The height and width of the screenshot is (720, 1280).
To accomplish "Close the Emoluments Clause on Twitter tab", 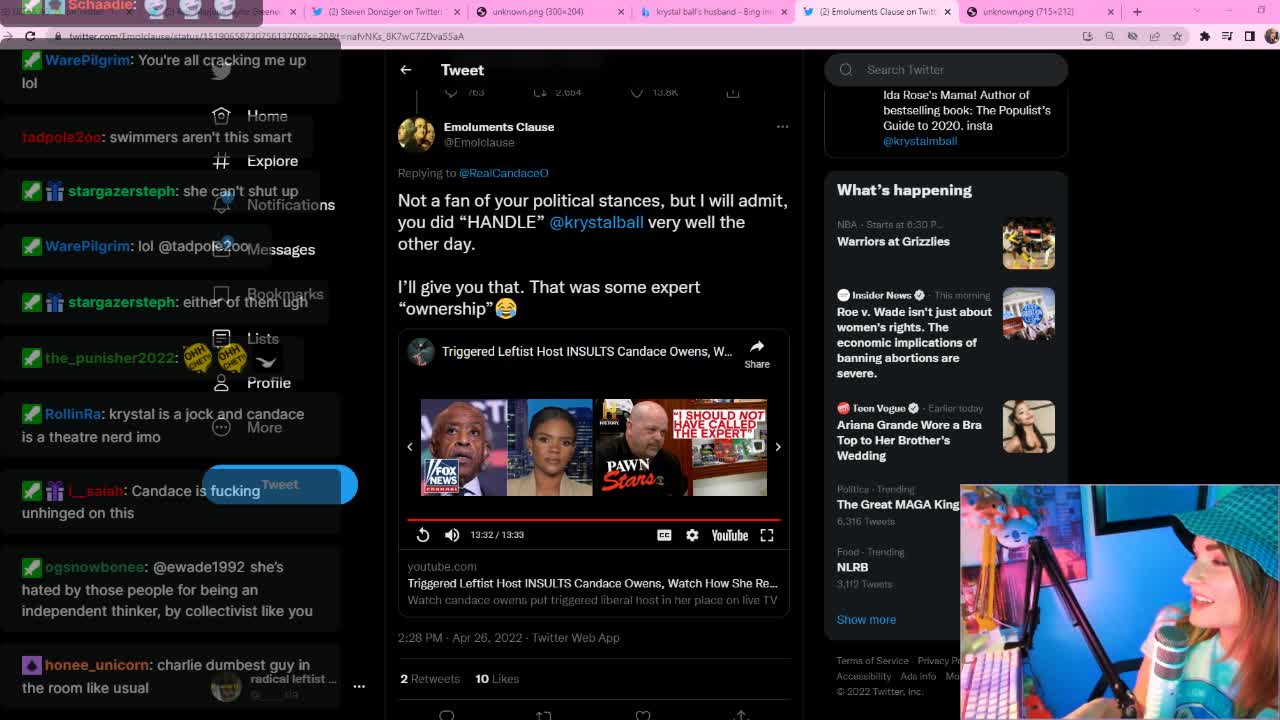I will click(x=947, y=12).
